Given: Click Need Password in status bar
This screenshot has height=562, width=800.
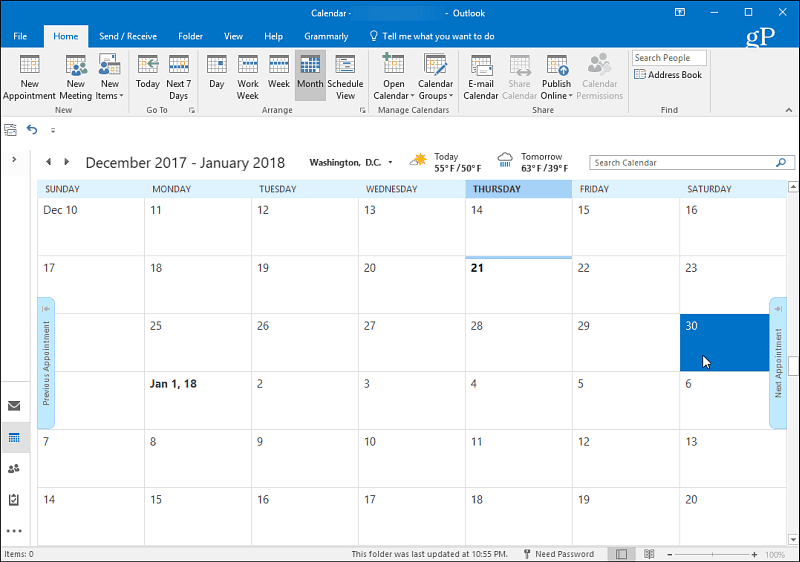Looking at the screenshot, I should pyautogui.click(x=559, y=554).
